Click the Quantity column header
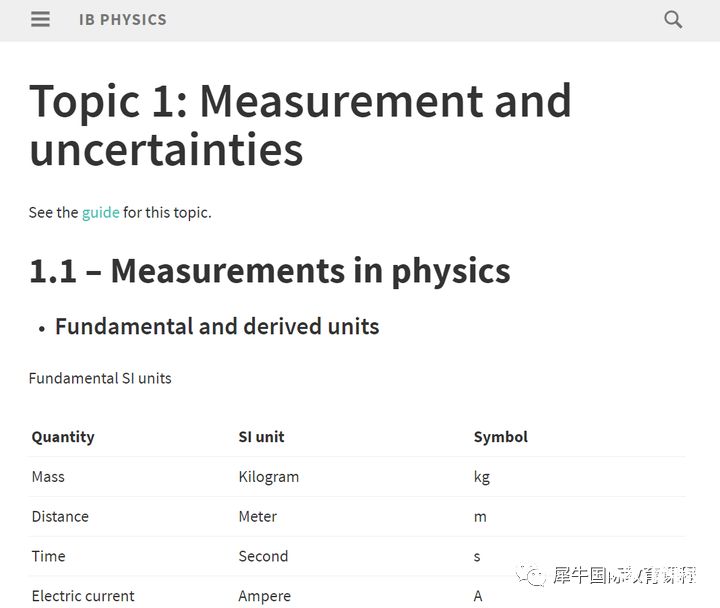This screenshot has width=720, height=608. [63, 437]
